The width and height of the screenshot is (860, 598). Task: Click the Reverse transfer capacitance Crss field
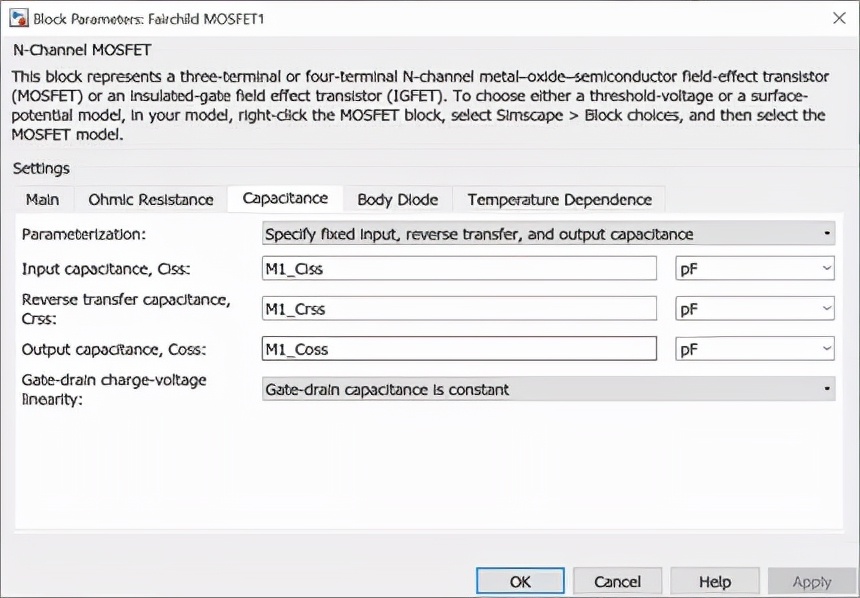point(458,309)
